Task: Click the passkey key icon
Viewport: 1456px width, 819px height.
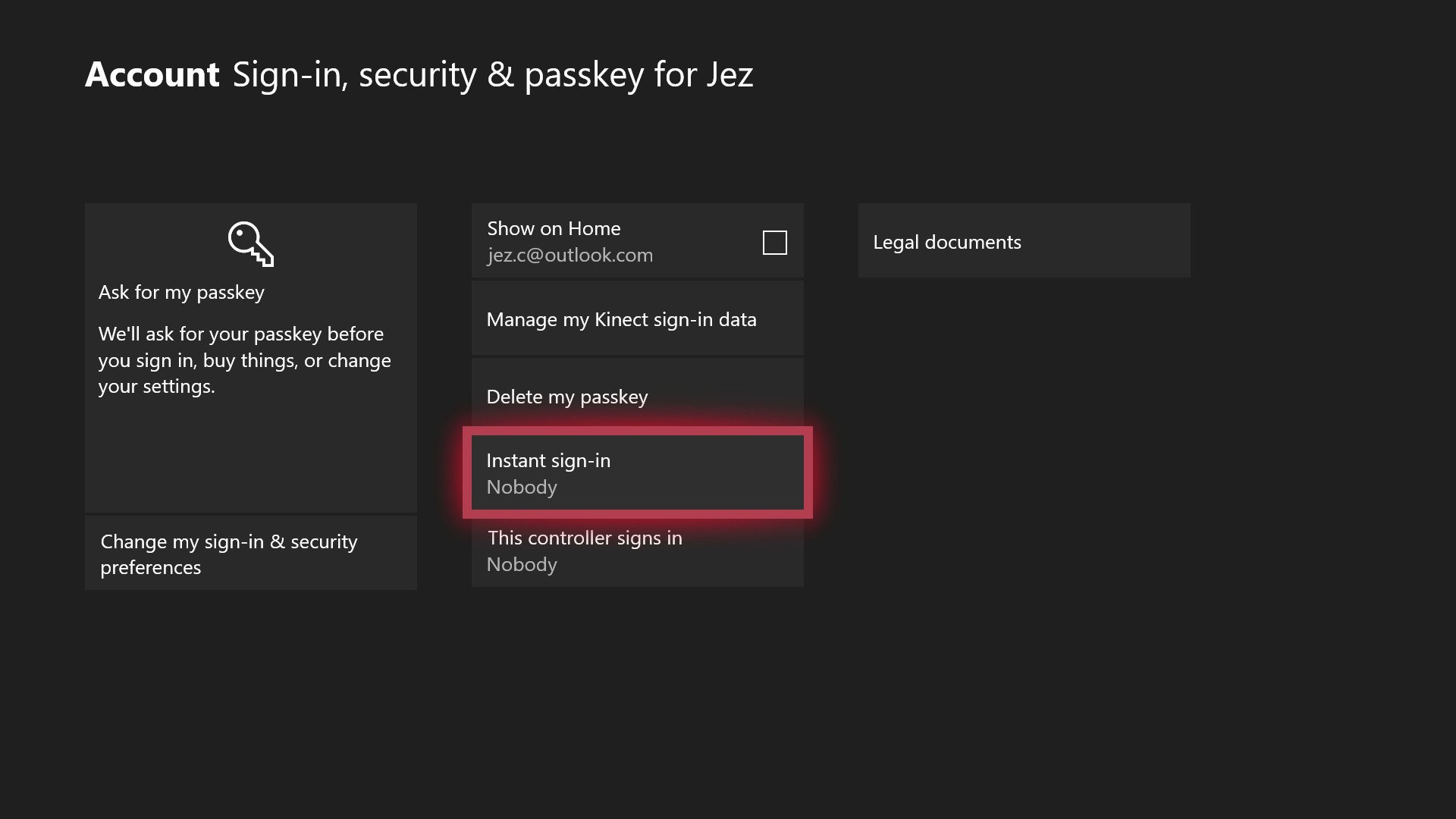Action: tap(251, 243)
